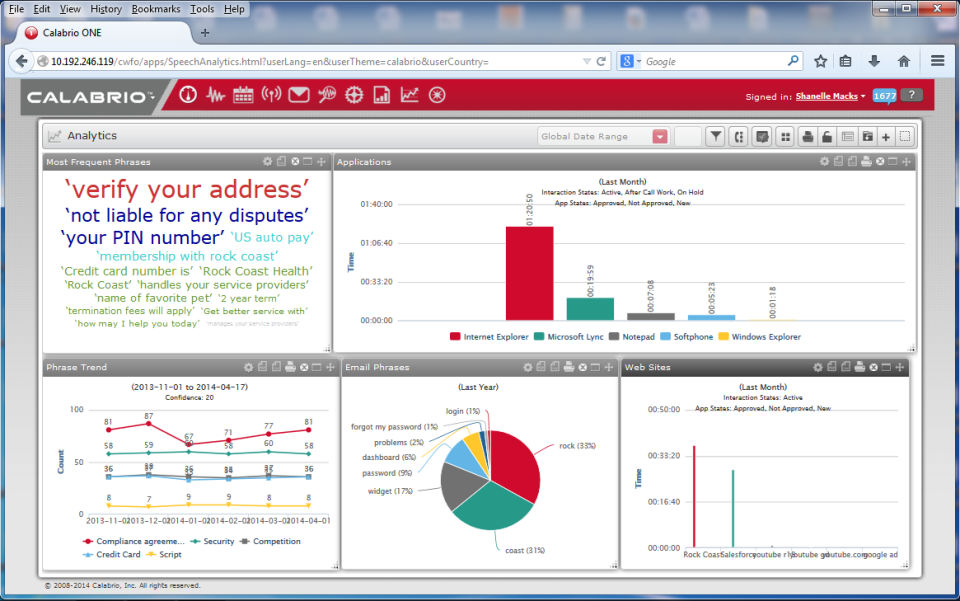Toggle Competition series in Phrase Trend legend

[x=270, y=541]
